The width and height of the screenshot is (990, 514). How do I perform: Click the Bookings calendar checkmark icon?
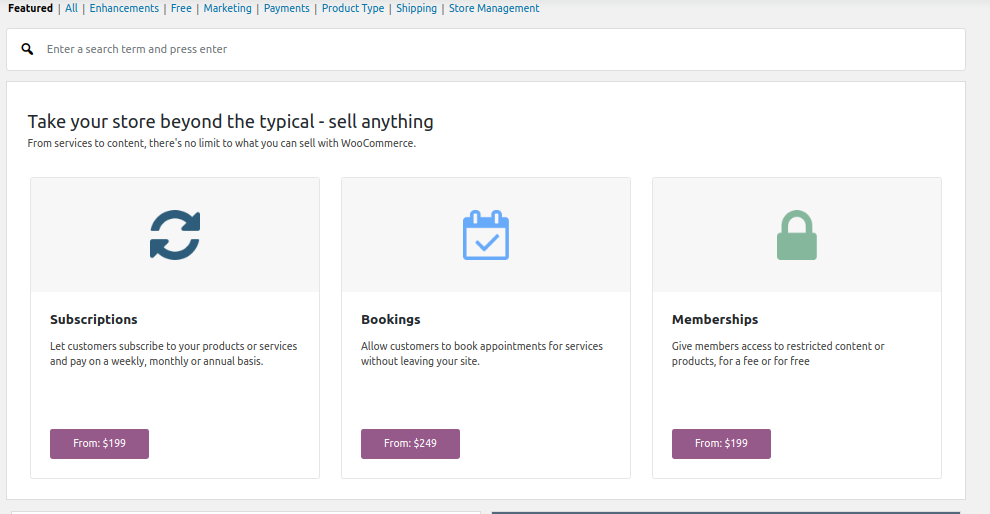pyautogui.click(x=486, y=235)
